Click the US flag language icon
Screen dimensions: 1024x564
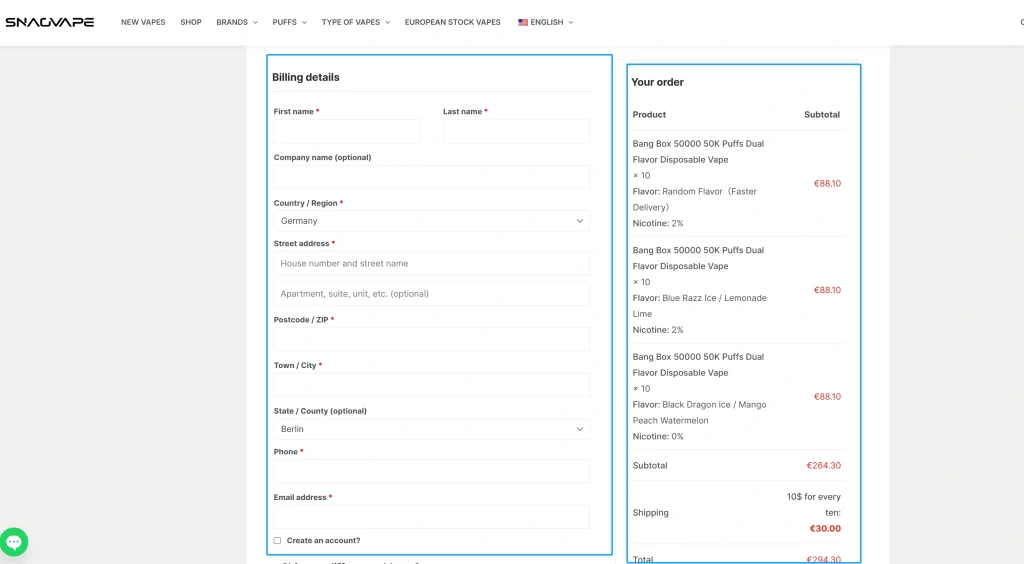tap(522, 22)
